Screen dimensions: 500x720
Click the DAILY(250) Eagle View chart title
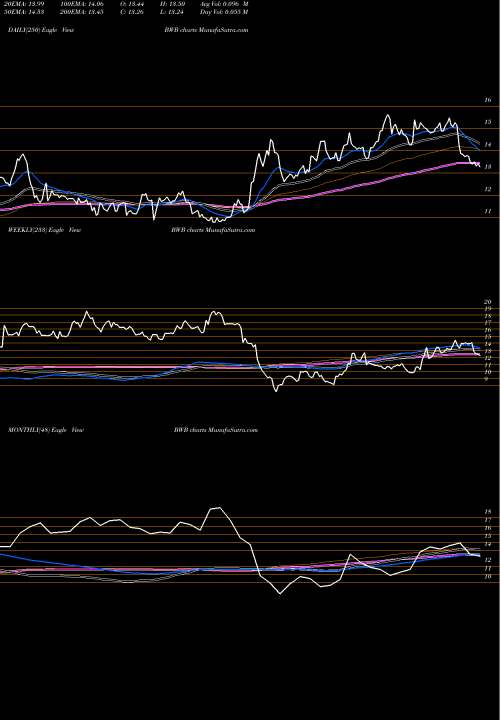(x=41, y=30)
